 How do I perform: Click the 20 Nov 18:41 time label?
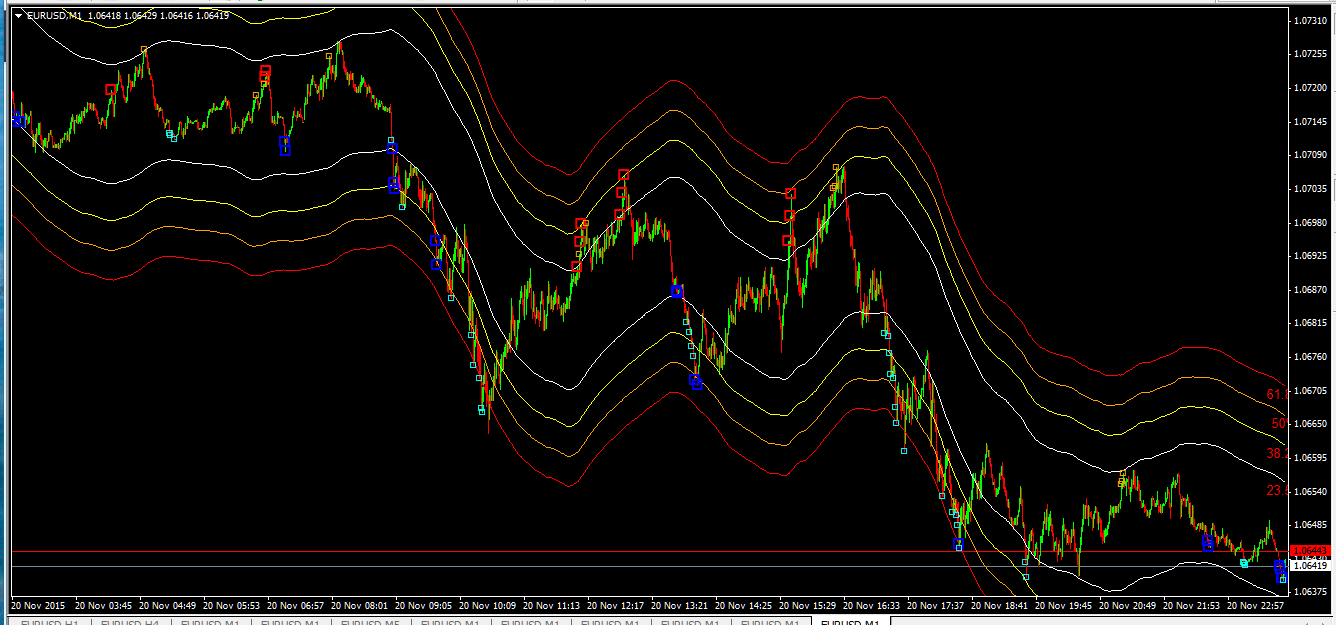pyautogui.click(x=999, y=605)
